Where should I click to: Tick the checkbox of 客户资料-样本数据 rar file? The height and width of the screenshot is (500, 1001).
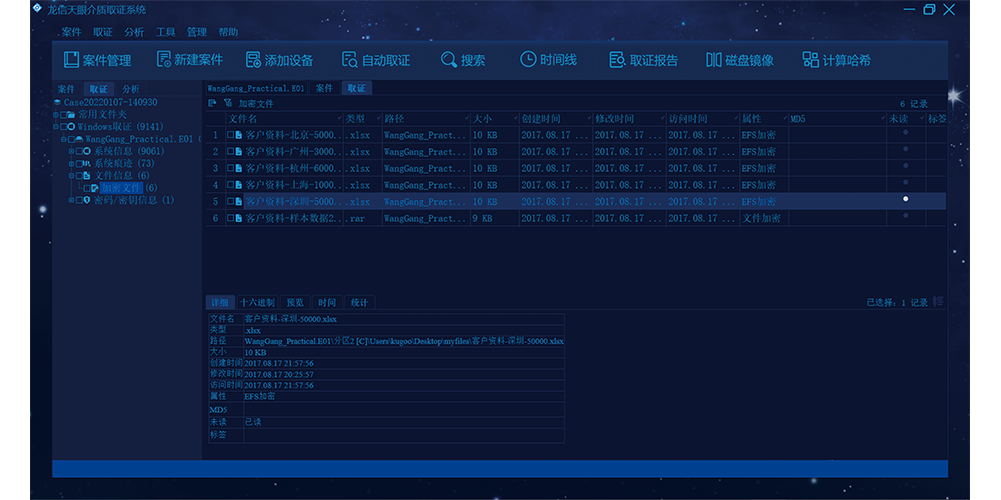[230, 218]
